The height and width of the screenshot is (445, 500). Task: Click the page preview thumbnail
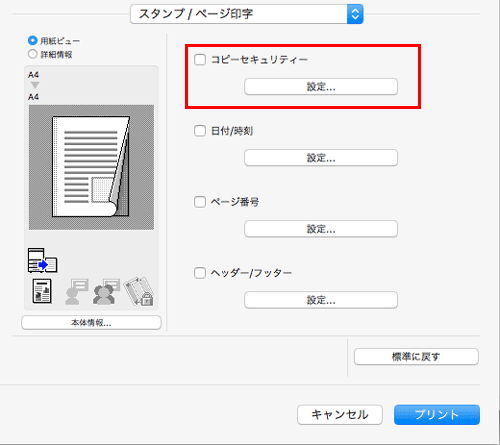pyautogui.click(x=91, y=167)
